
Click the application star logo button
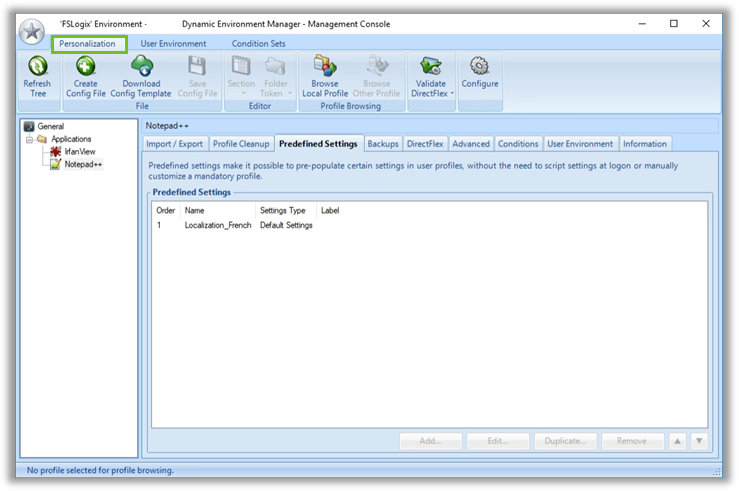tap(32, 31)
